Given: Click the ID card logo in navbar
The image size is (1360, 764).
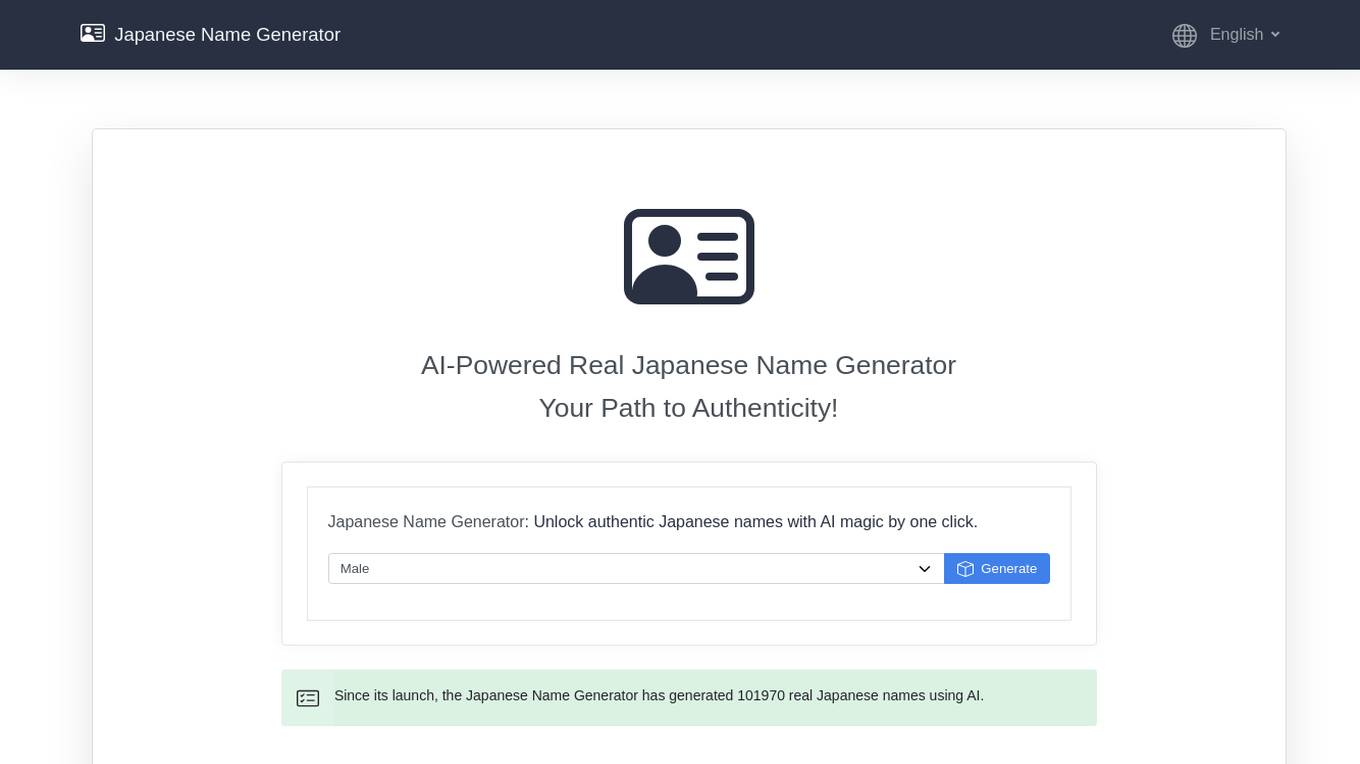Looking at the screenshot, I should point(92,33).
